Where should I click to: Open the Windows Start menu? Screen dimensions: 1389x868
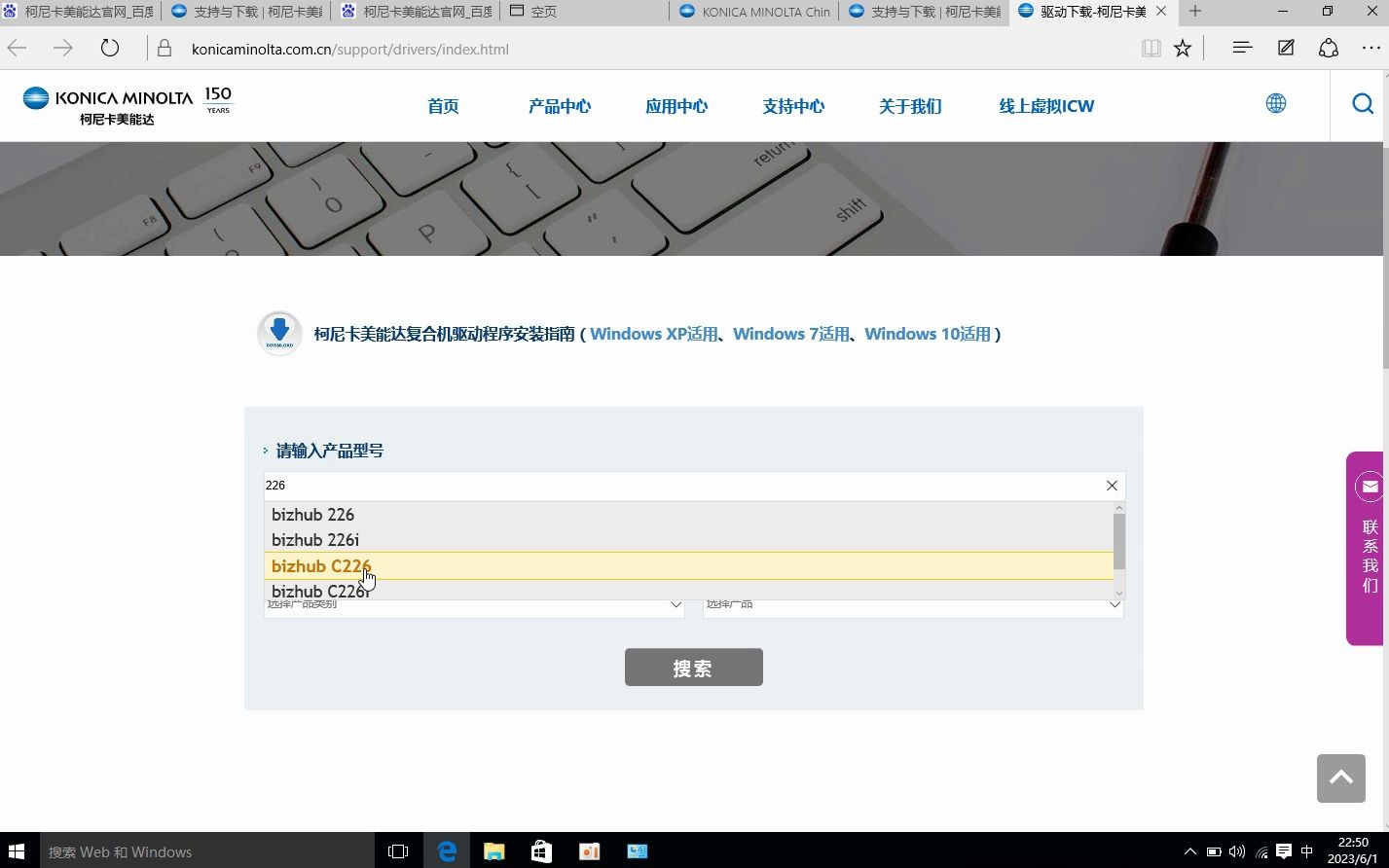coord(17,851)
